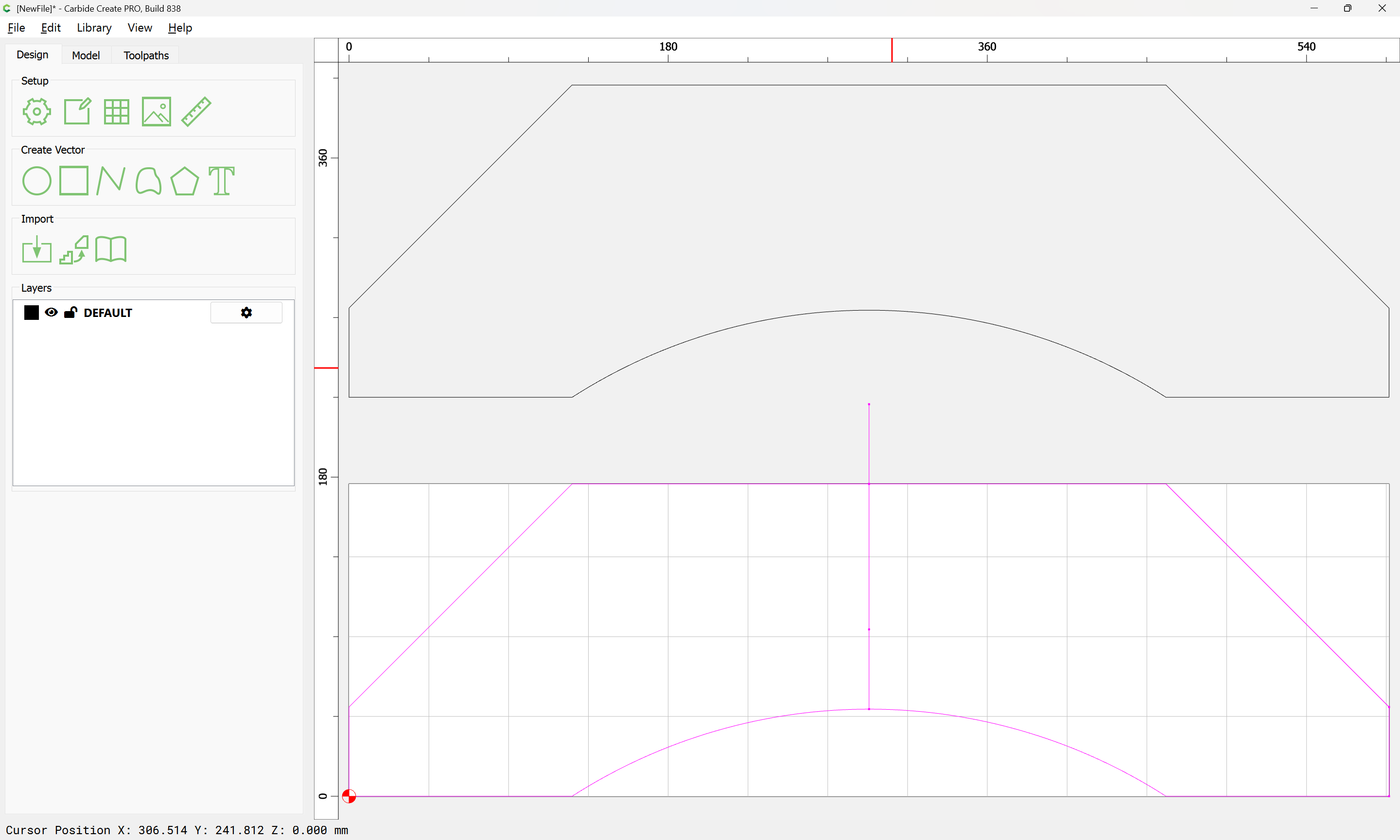Select the Rectangle vector tool
This screenshot has height=840, width=1400.
[x=74, y=181]
